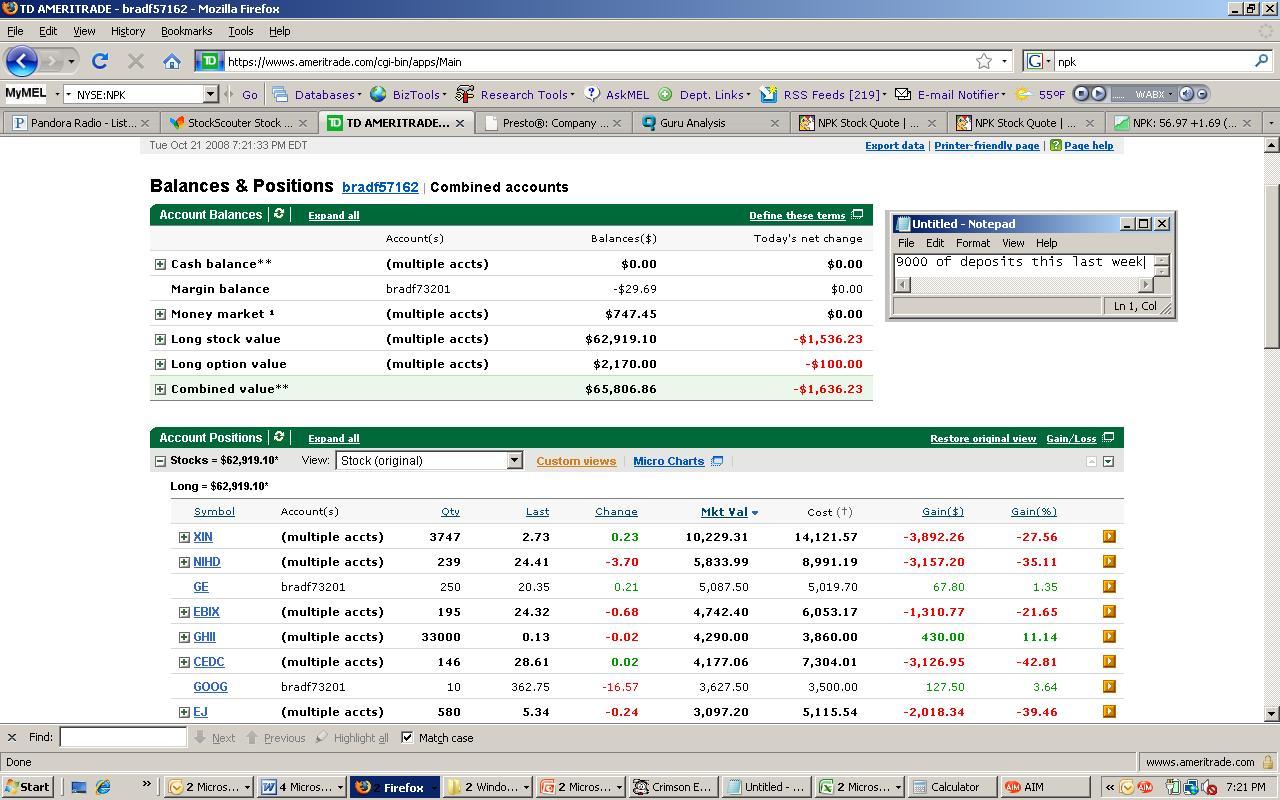Click inside the Find text field
This screenshot has width=1280, height=800.
[x=123, y=738]
